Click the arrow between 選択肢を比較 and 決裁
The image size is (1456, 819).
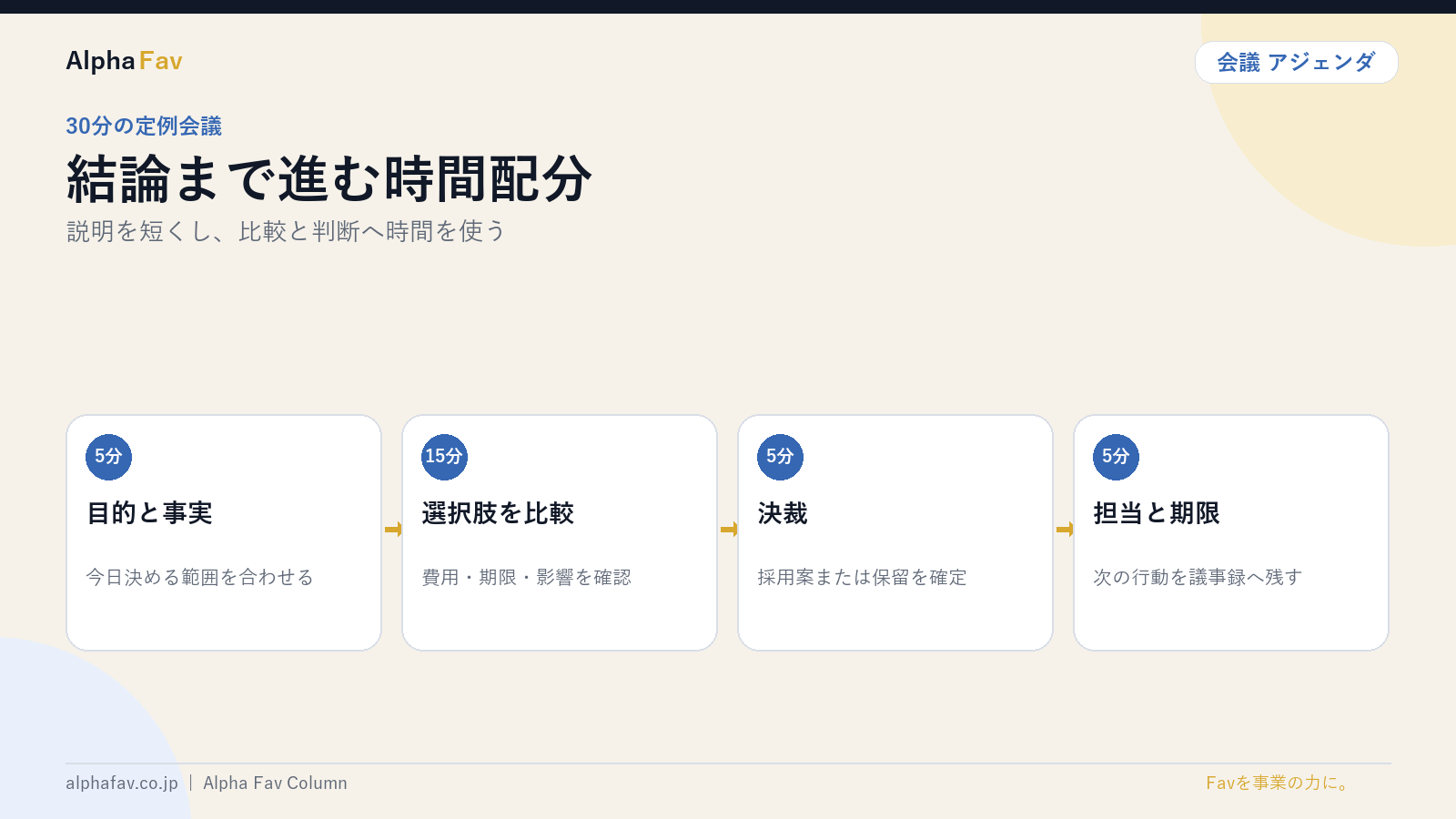coord(728,530)
